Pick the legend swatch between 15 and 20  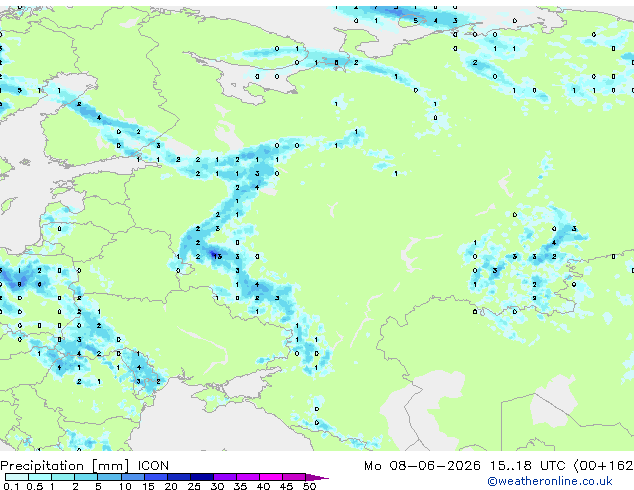155,477
